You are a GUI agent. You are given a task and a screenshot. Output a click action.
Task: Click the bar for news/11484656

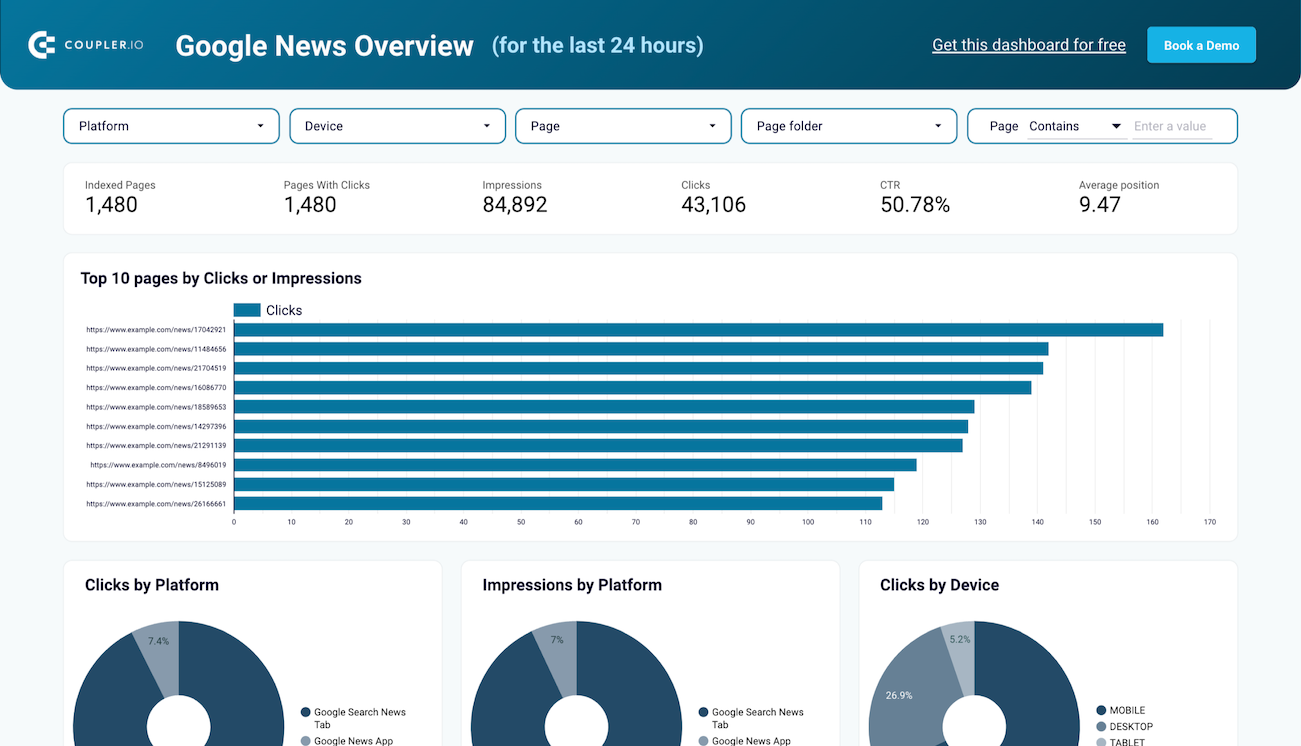click(641, 349)
